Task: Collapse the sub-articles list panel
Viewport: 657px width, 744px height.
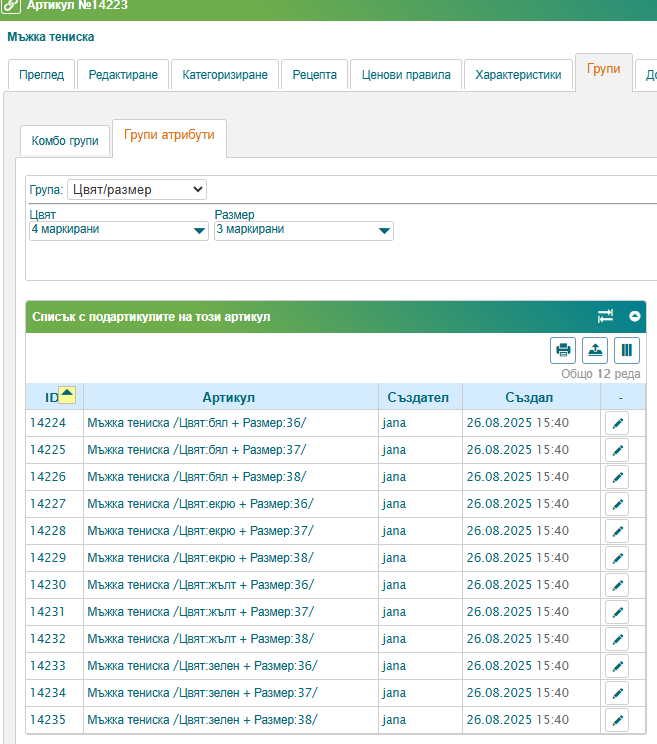Action: pyautogui.click(x=635, y=316)
